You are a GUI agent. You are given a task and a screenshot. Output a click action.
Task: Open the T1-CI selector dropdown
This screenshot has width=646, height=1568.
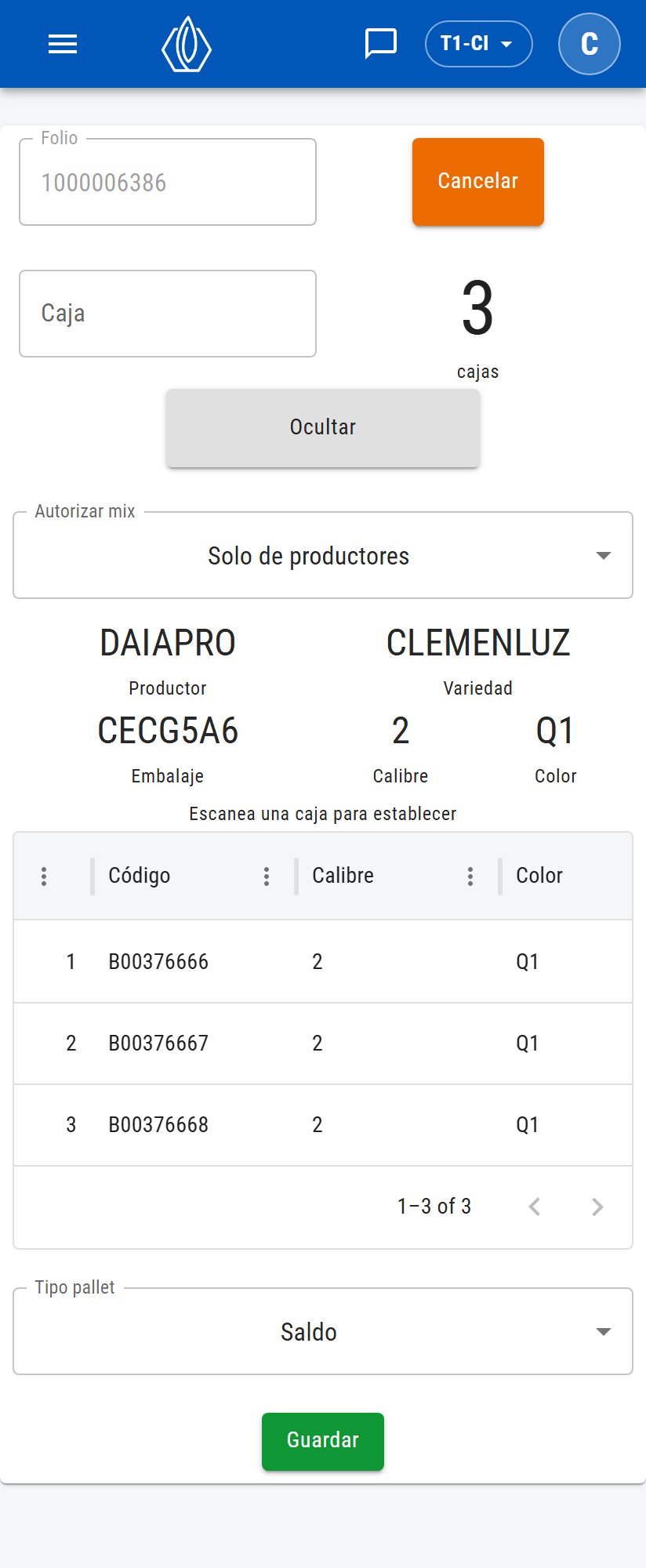479,44
